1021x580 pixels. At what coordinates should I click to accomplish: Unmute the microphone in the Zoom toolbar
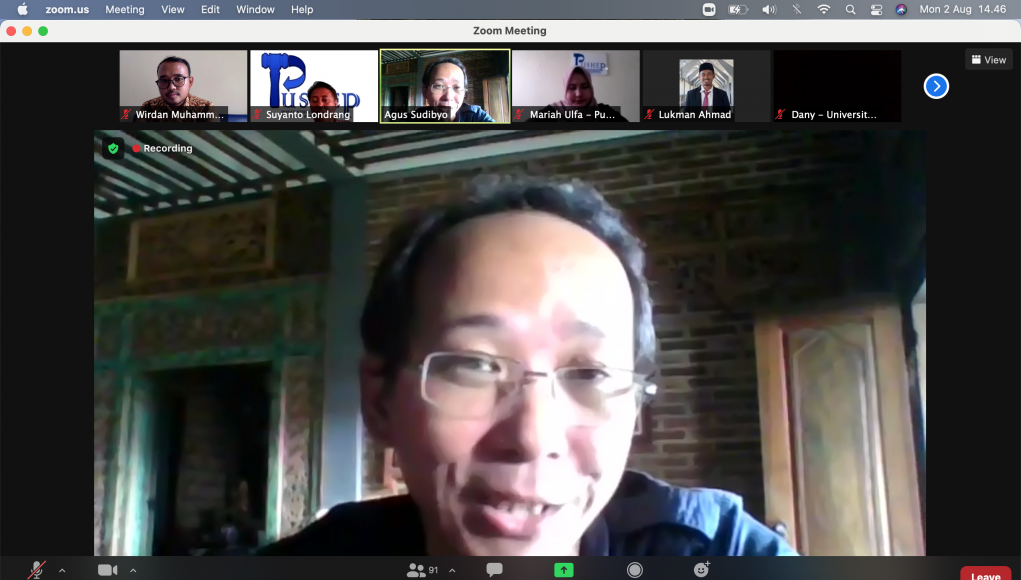[x=36, y=570]
